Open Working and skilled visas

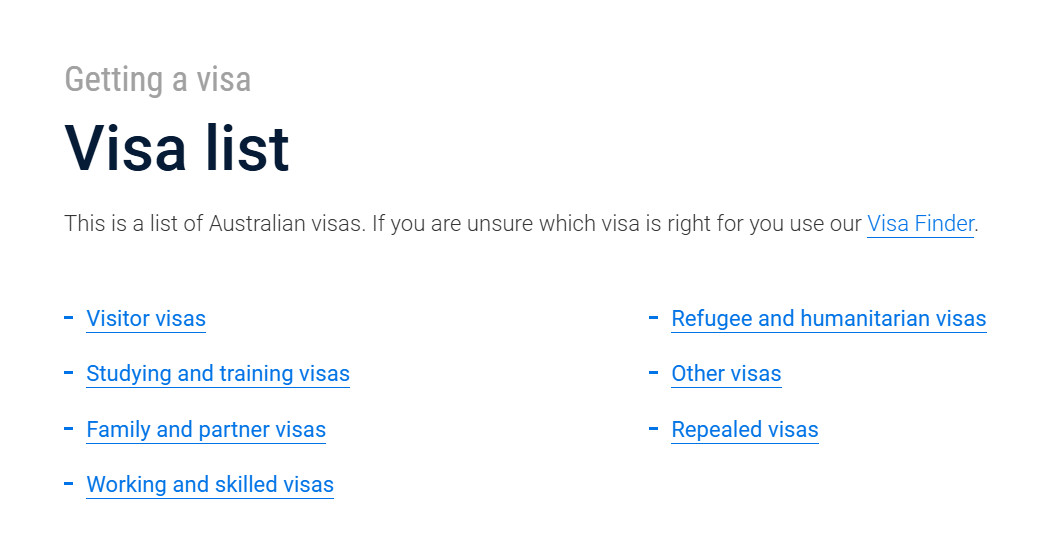point(210,485)
